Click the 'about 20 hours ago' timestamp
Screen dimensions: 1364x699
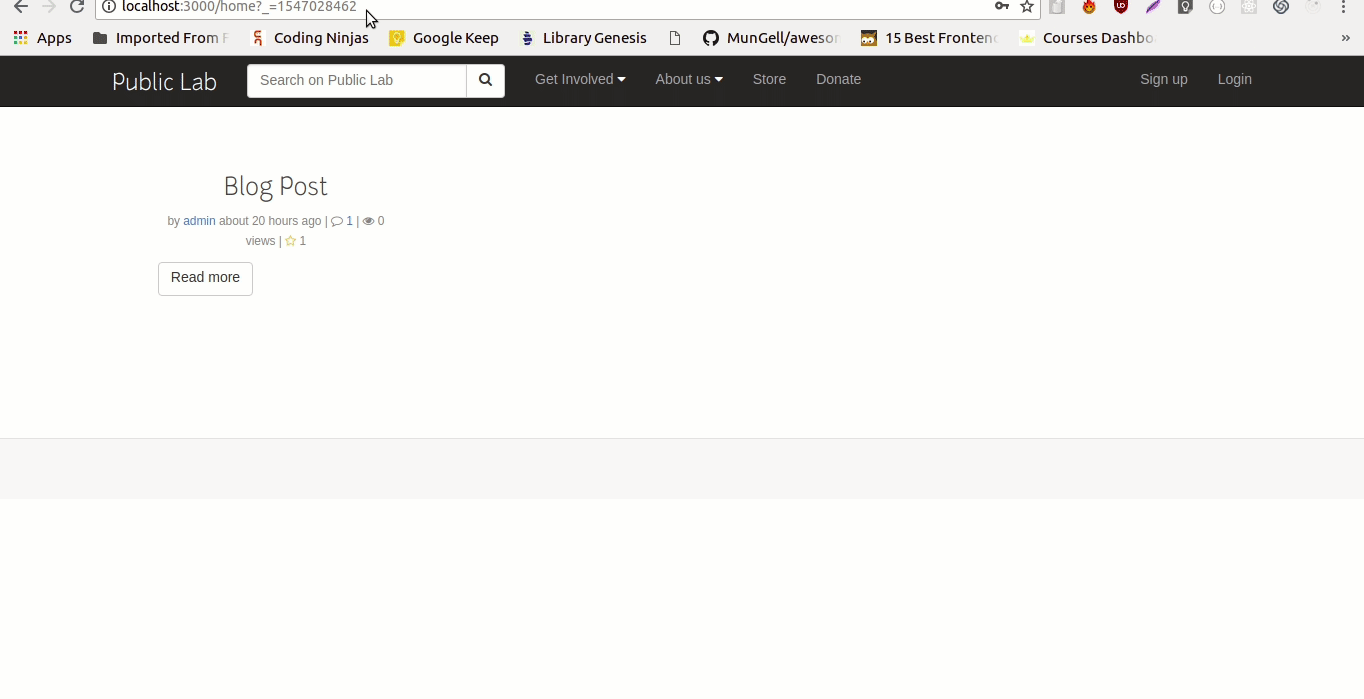(270, 221)
